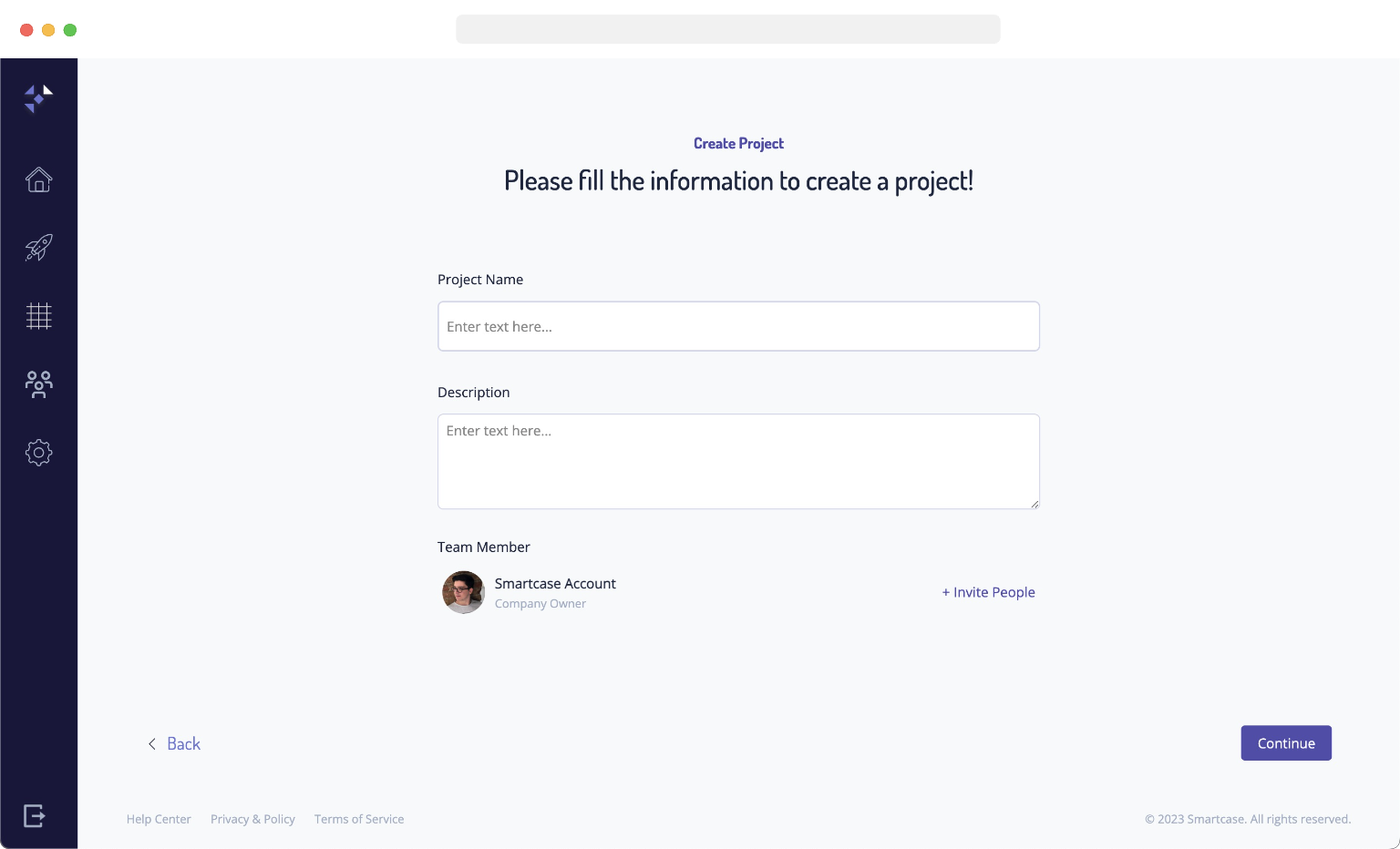Focus the Project Name input field
This screenshot has height=849, width=1400.
[738, 326]
